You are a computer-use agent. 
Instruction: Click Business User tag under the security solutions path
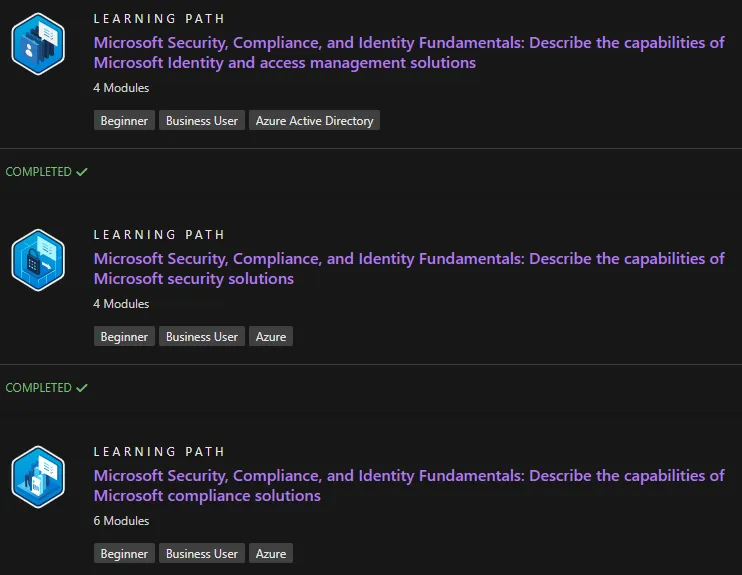click(x=202, y=337)
